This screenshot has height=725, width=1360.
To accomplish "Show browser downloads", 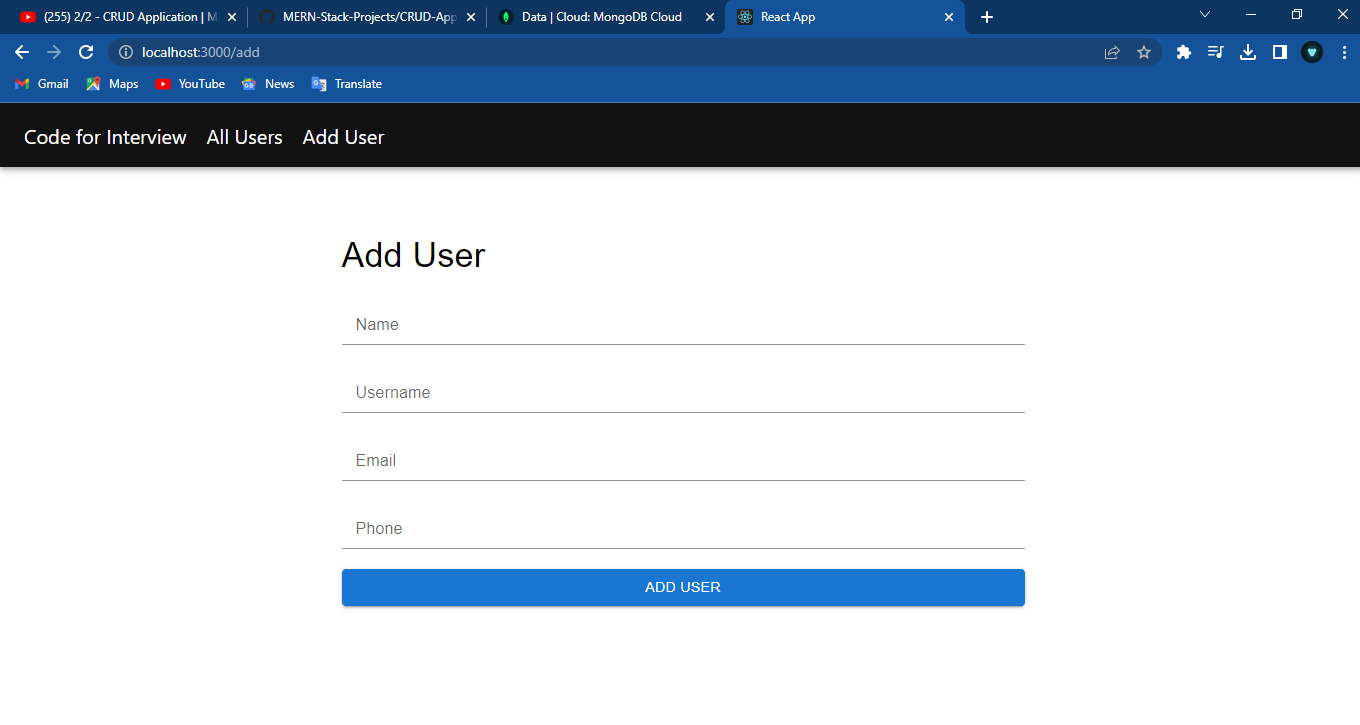I will tap(1248, 52).
